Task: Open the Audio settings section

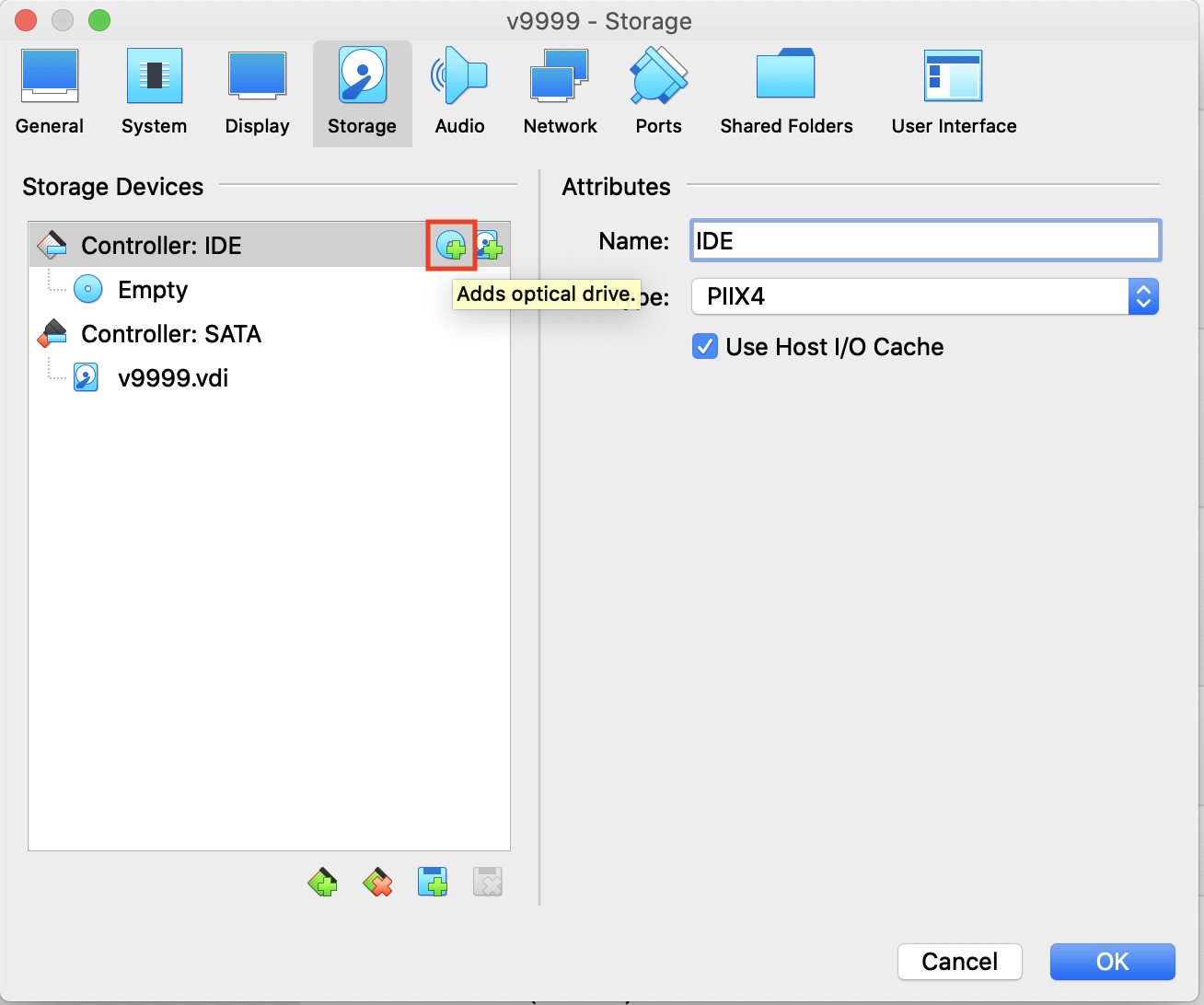Action: pos(459,93)
